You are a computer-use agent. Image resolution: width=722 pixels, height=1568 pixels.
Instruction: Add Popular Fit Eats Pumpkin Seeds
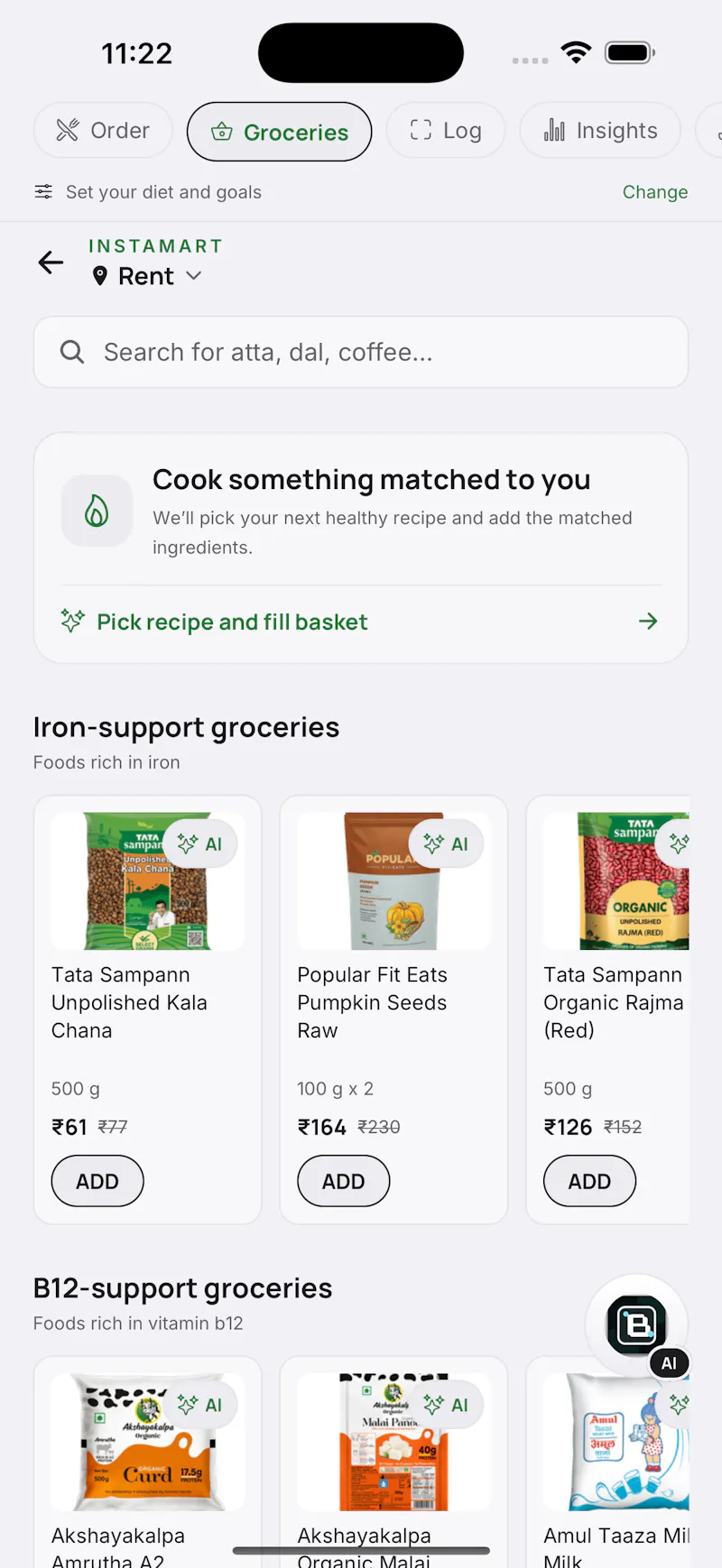(x=344, y=1181)
